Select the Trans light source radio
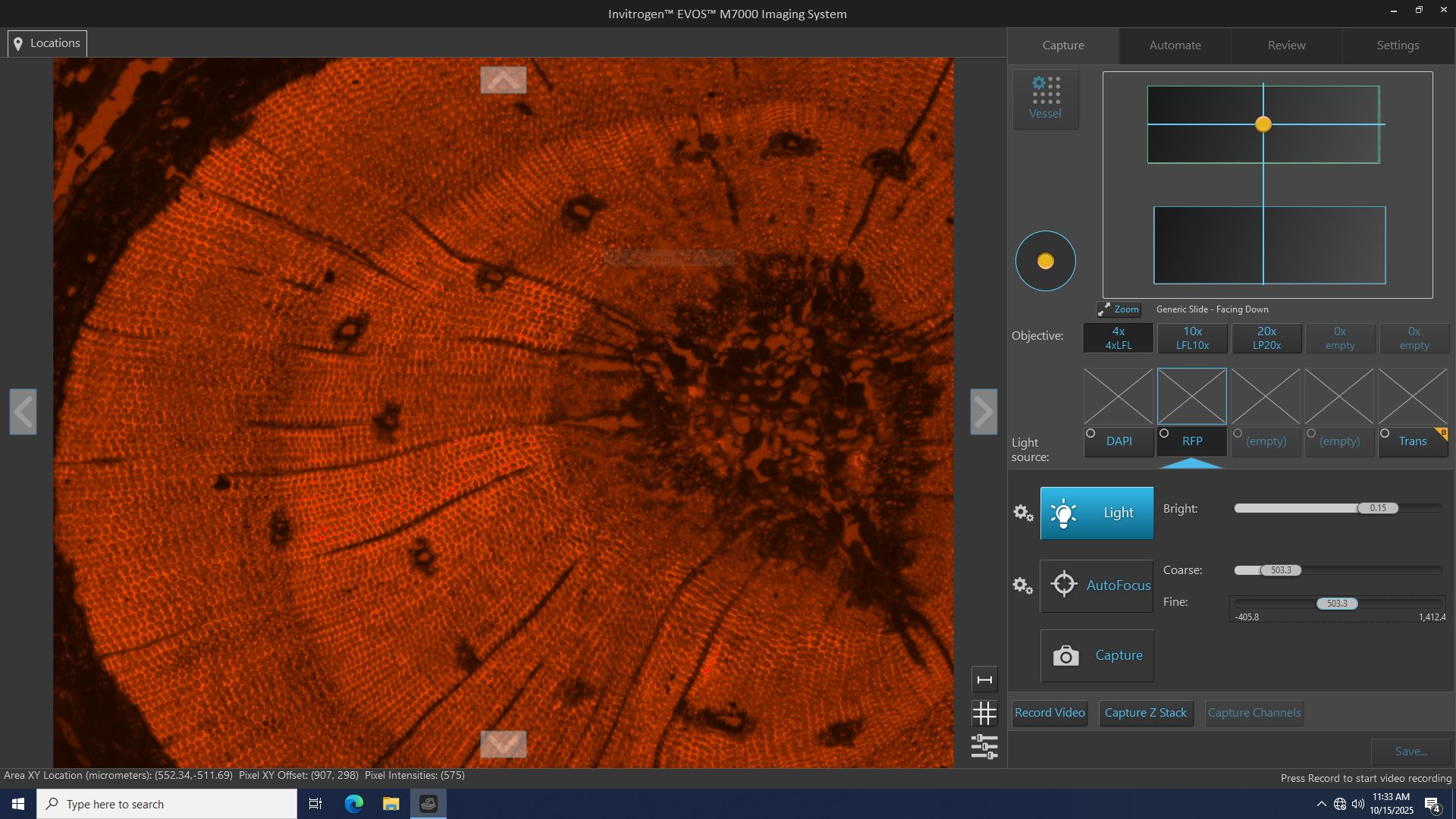Screen dimensions: 1456x819 1385,434
